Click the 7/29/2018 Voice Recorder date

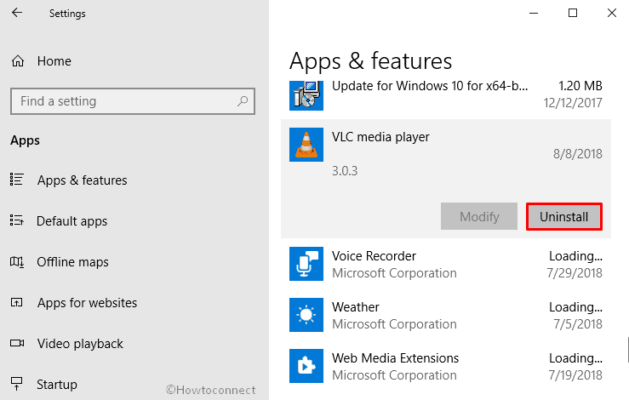pos(574,273)
